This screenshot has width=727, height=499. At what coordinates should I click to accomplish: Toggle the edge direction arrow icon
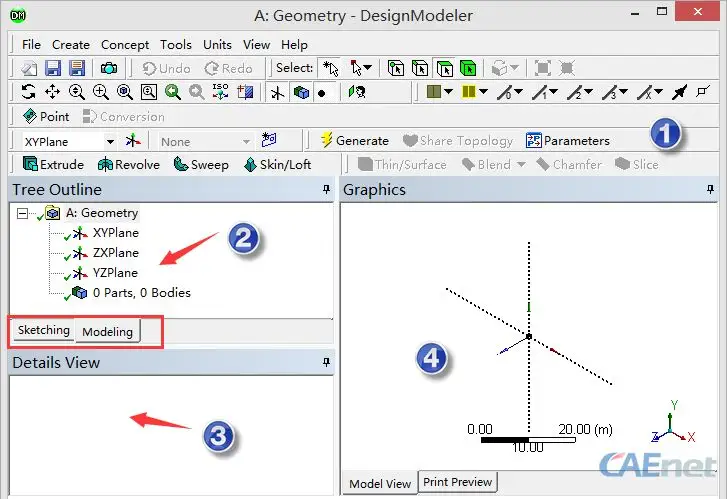point(679,92)
